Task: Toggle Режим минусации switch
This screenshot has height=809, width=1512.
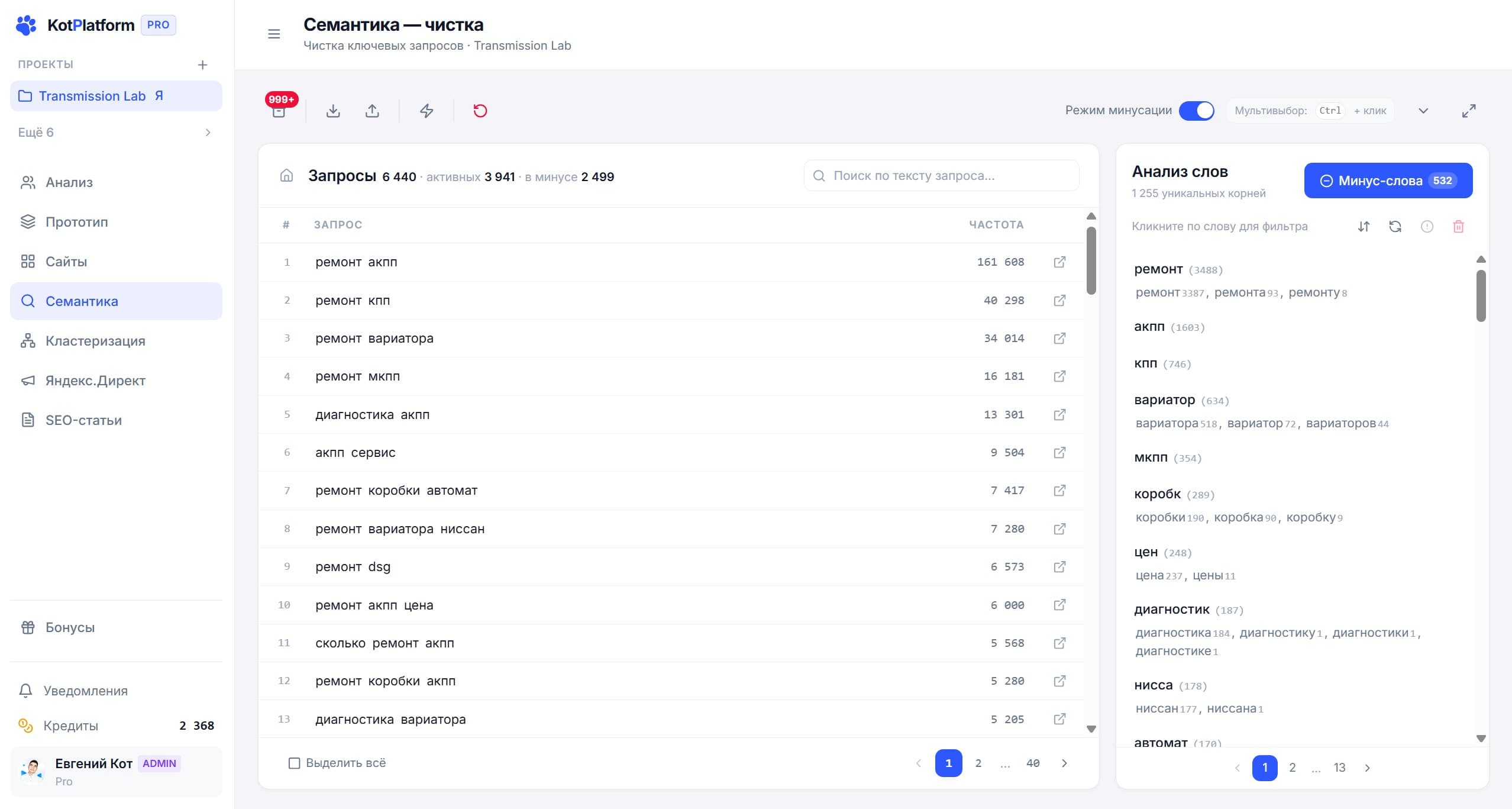Action: (1196, 111)
